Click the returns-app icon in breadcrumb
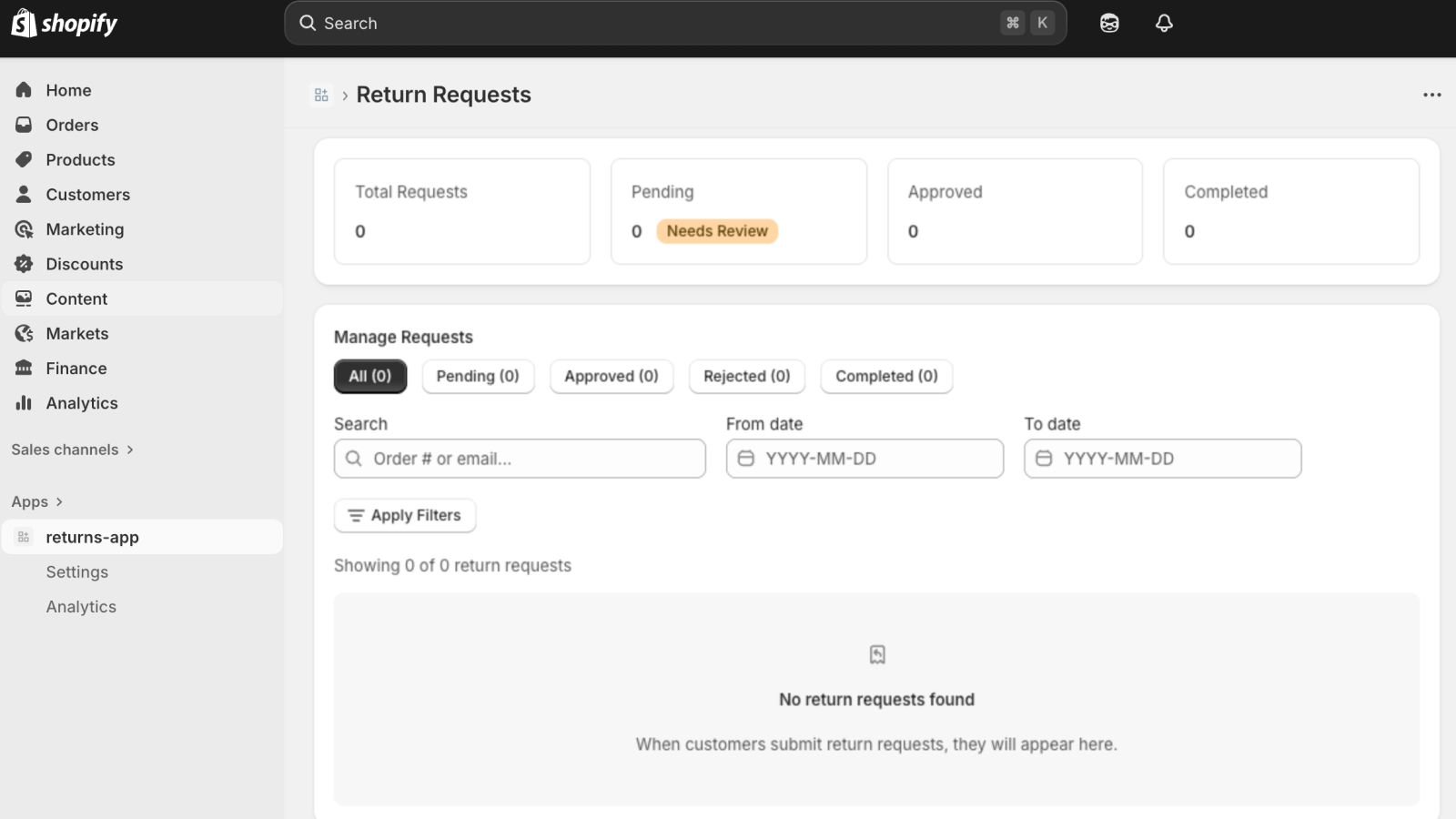Viewport: 1456px width, 819px height. [x=321, y=95]
